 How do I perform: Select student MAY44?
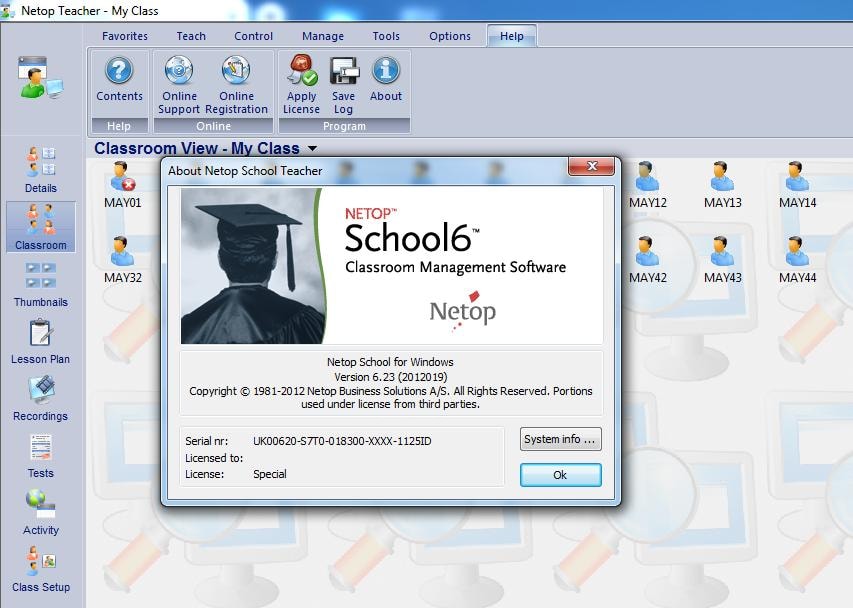(x=798, y=260)
